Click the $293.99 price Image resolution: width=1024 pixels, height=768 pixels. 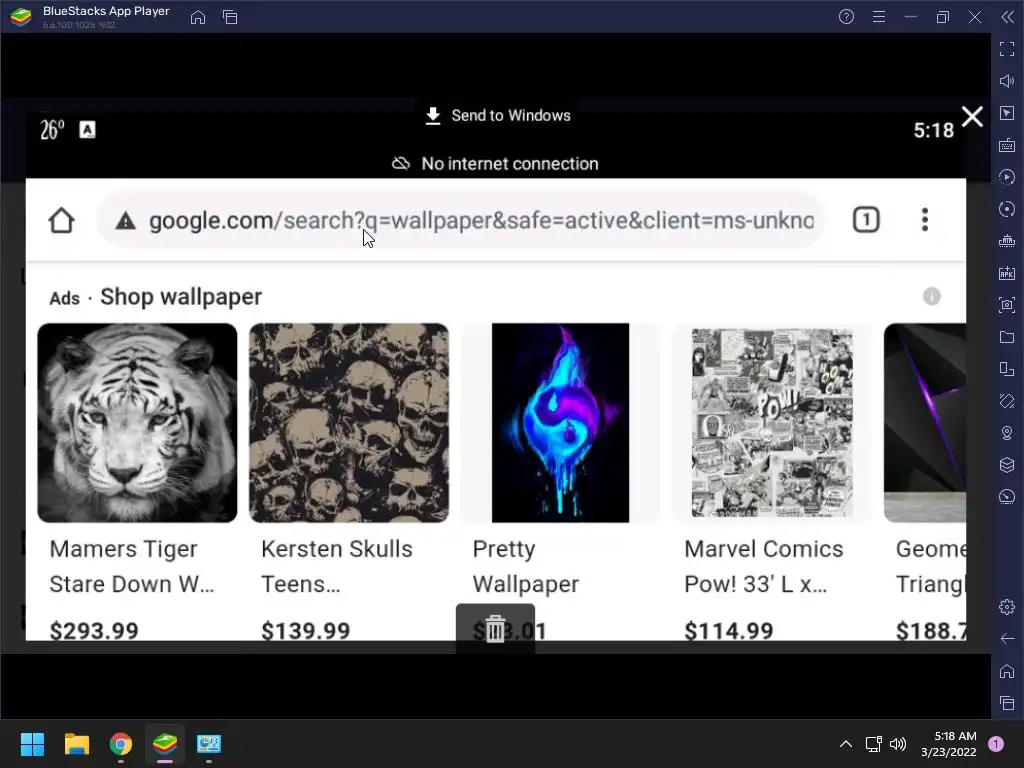tap(94, 631)
